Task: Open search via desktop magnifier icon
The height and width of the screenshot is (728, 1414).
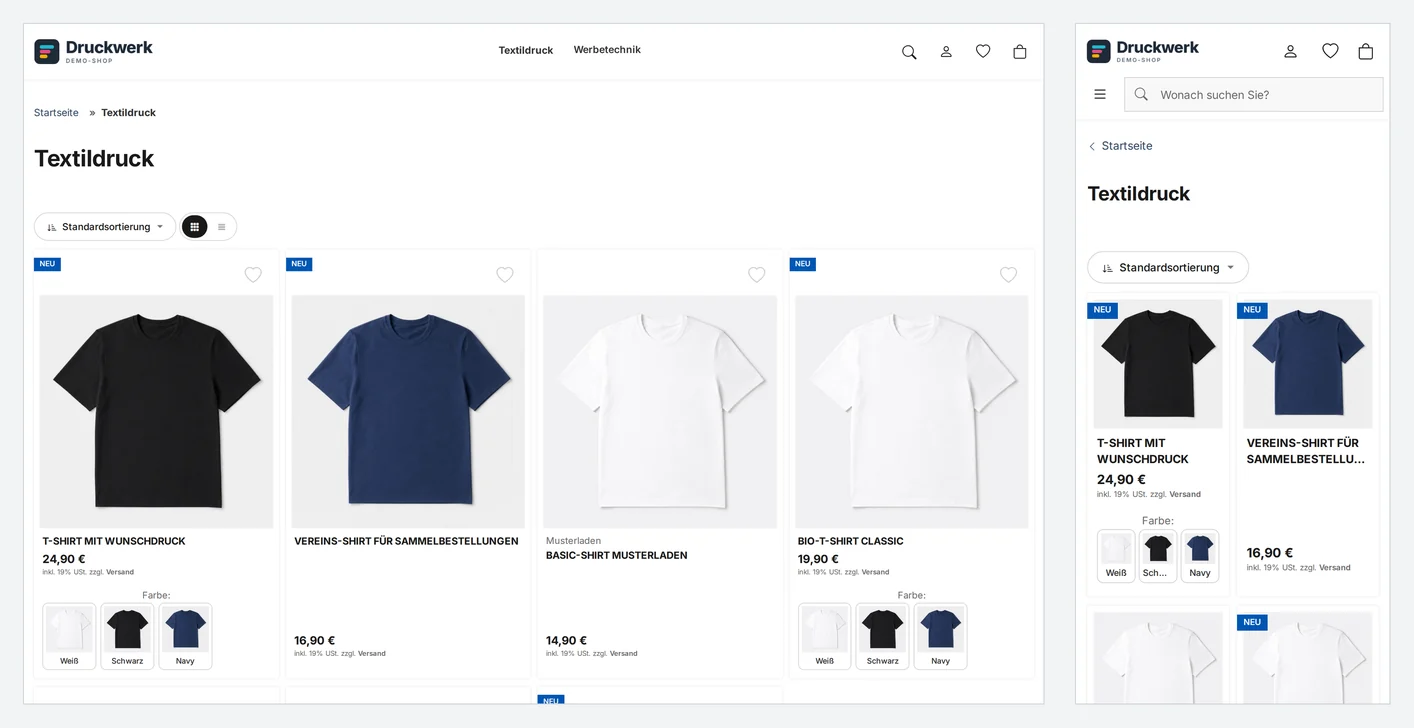Action: tap(909, 52)
